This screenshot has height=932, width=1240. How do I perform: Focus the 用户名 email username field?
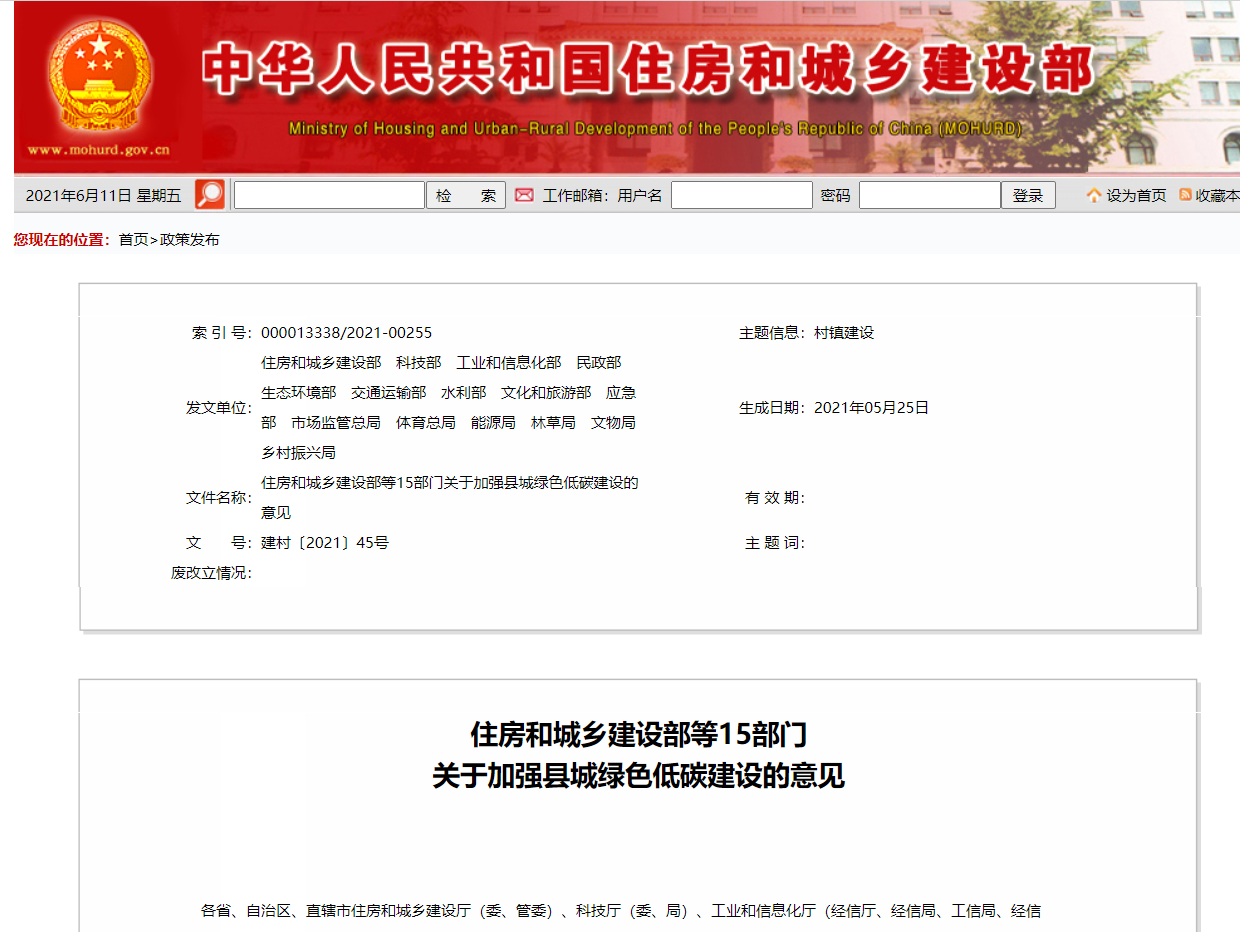click(x=742, y=195)
